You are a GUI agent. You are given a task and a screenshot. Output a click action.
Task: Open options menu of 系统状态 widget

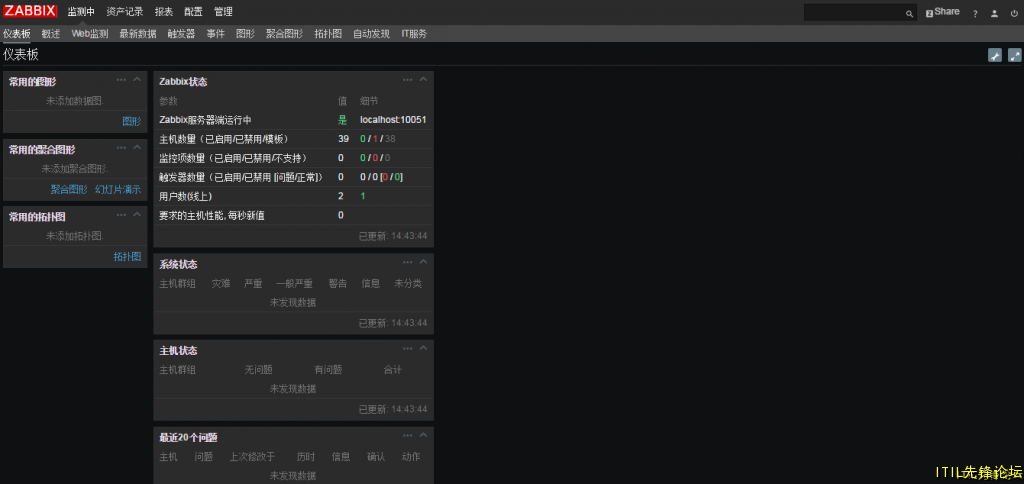pyautogui.click(x=408, y=262)
